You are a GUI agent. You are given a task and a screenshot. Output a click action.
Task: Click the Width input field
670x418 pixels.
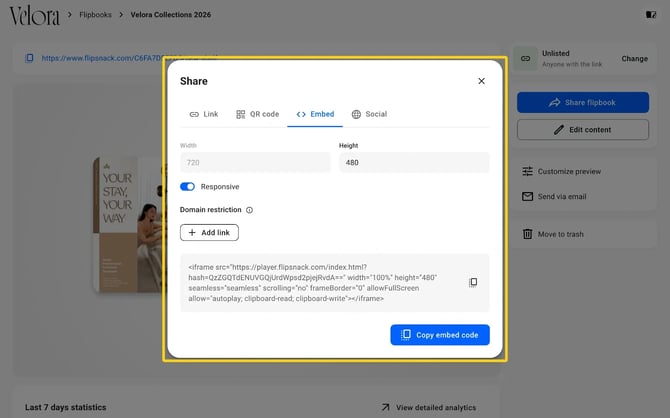click(255, 162)
